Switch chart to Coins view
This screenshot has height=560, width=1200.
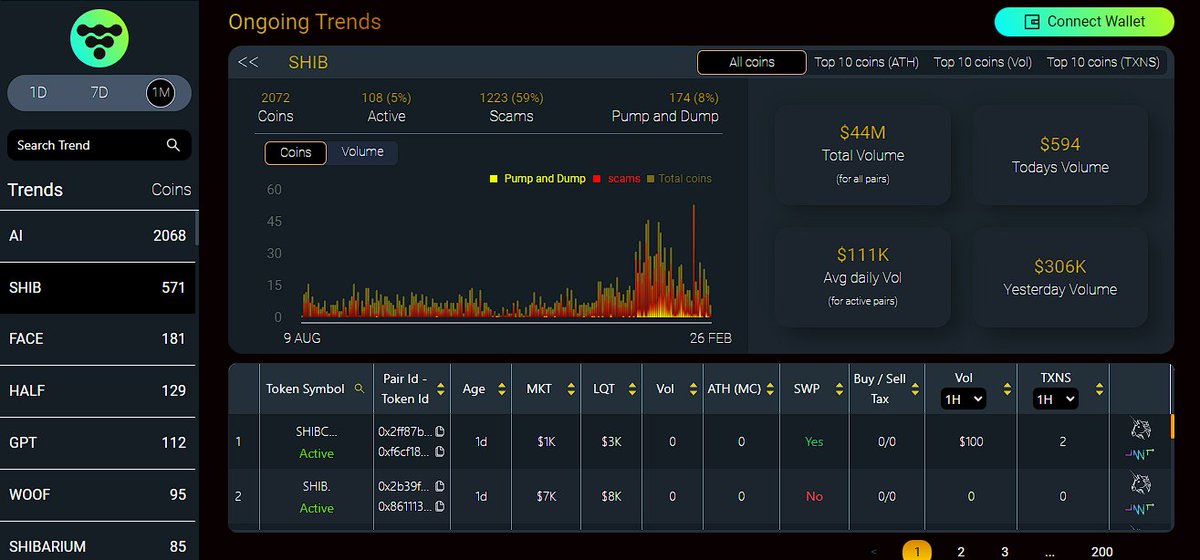coord(295,152)
